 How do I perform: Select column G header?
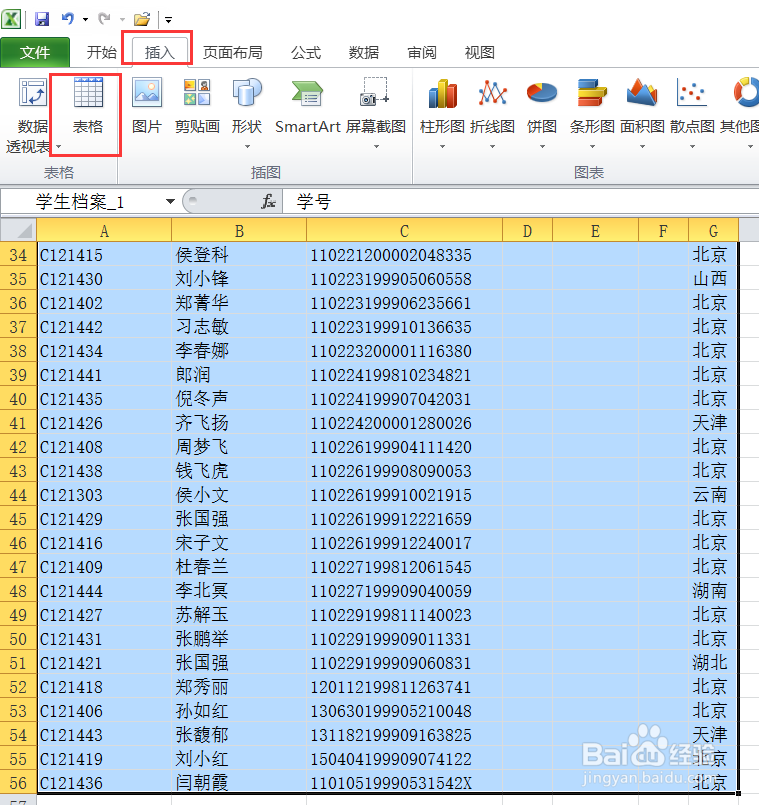click(x=713, y=231)
